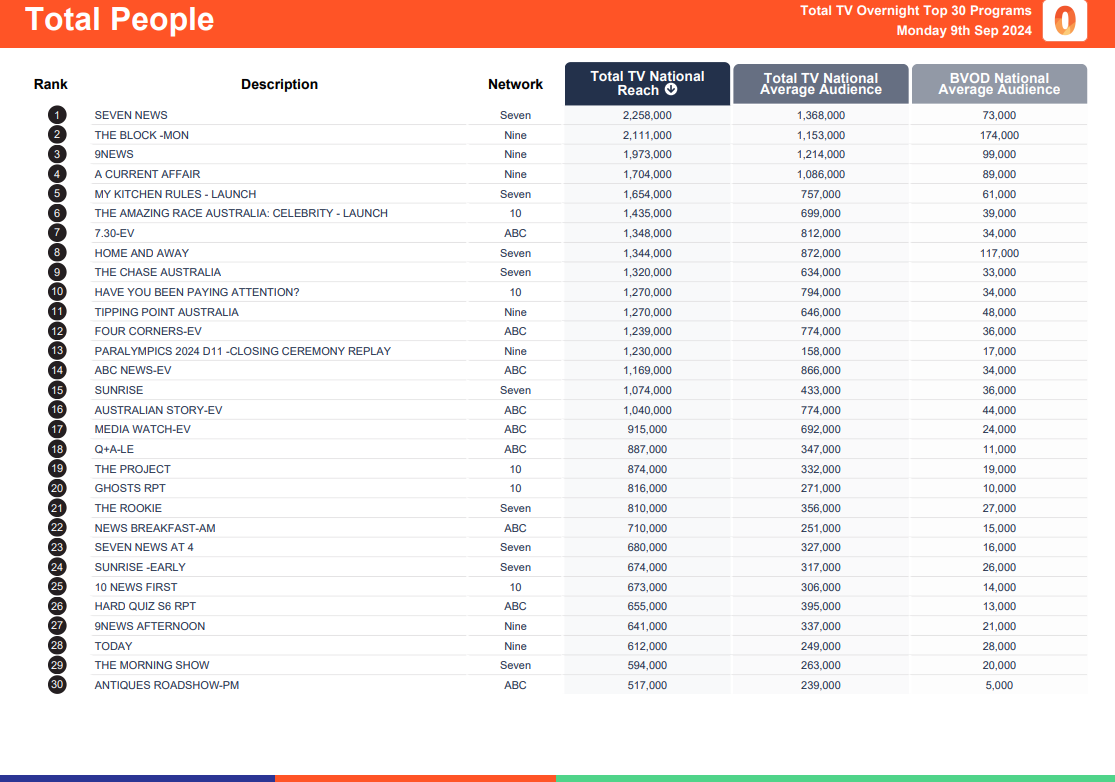
Task: Click the OzTAM logo icon in header
Action: click(x=1065, y=20)
